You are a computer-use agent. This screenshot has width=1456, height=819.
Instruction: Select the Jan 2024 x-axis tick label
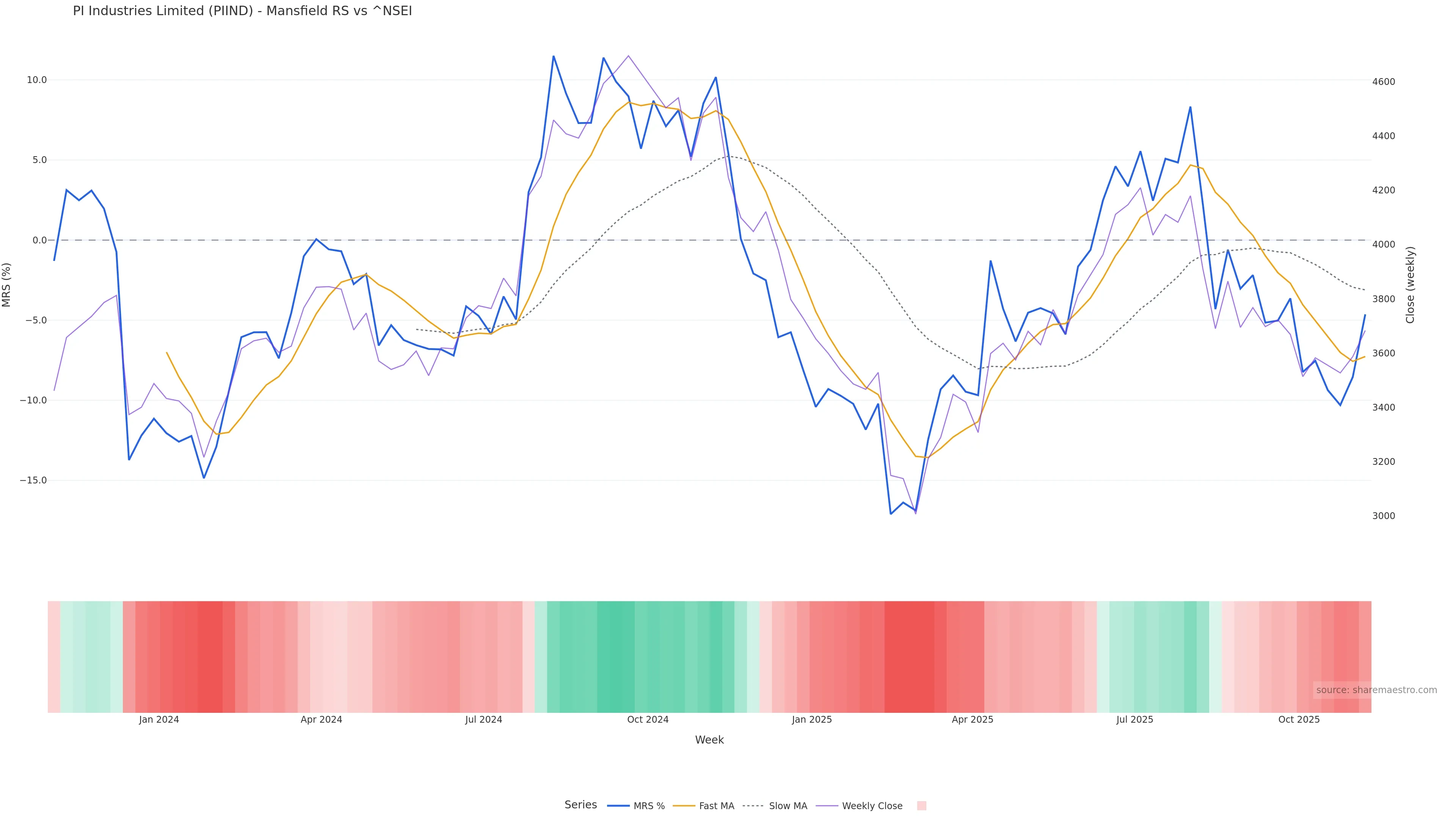point(159,720)
